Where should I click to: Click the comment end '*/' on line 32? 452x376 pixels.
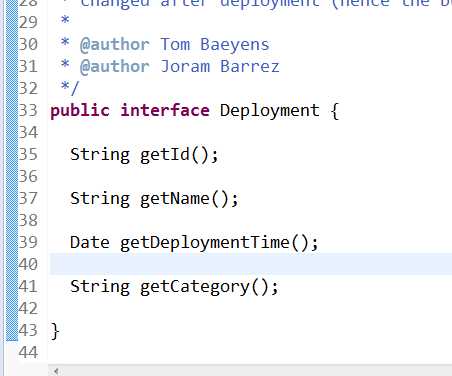click(x=70, y=88)
